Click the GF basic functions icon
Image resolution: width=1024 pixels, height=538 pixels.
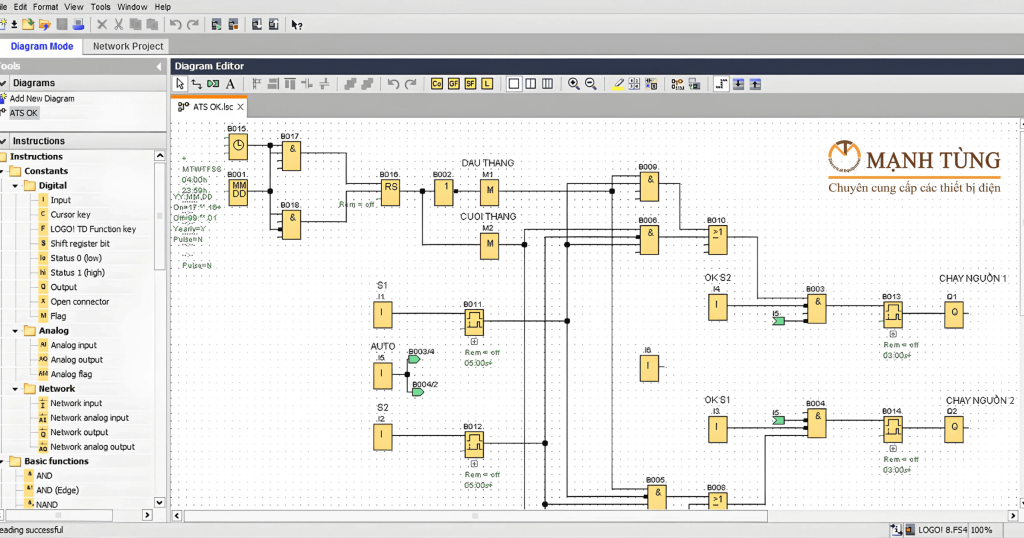pyautogui.click(x=454, y=84)
